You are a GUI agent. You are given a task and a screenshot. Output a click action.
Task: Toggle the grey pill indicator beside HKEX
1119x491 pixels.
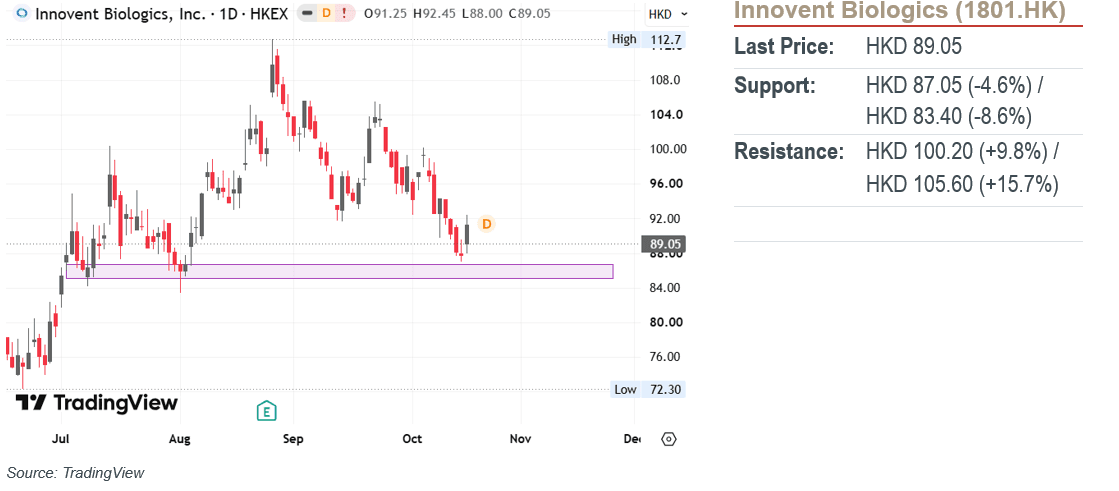308,13
